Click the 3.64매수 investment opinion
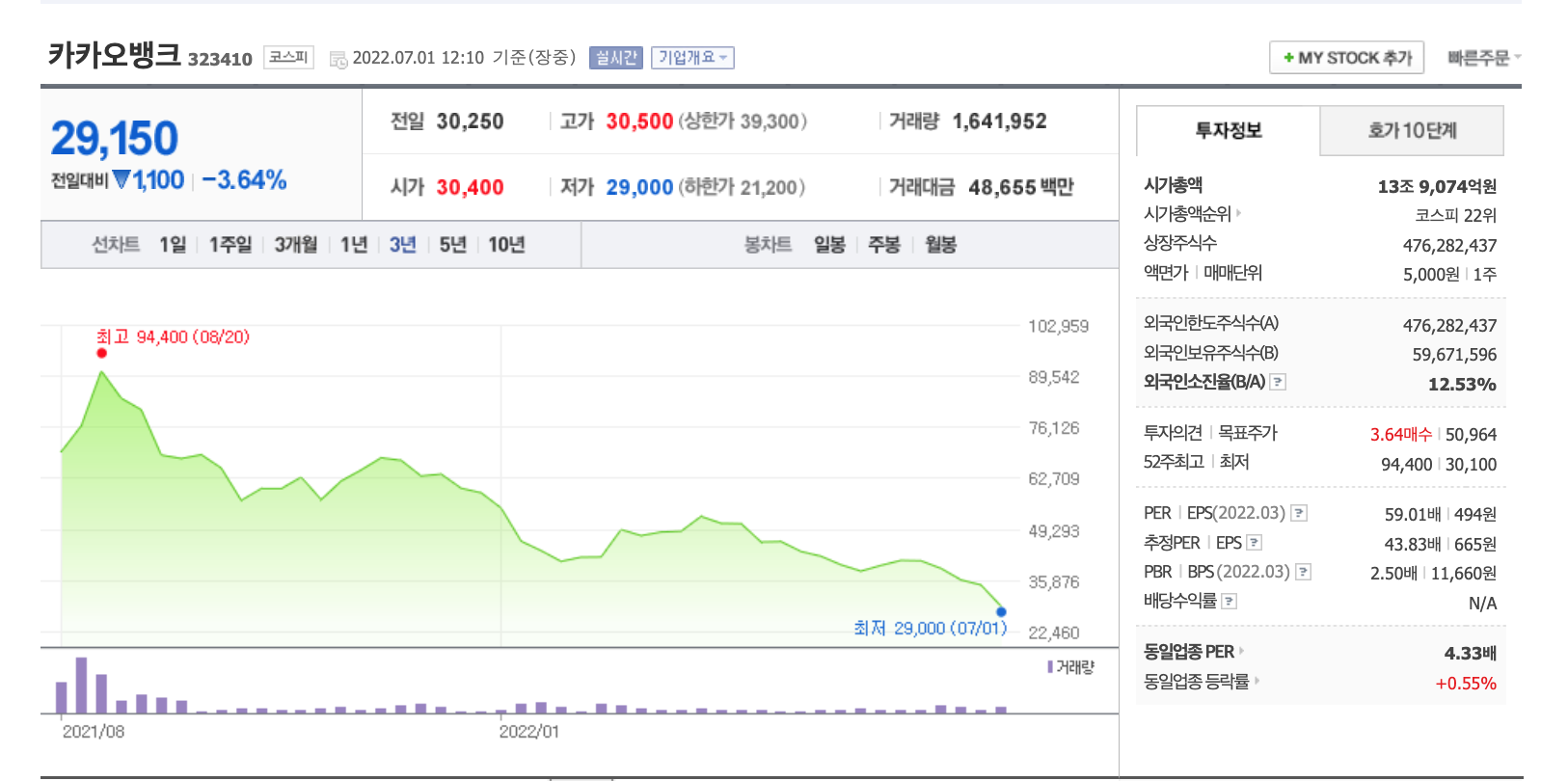 pyautogui.click(x=1401, y=434)
